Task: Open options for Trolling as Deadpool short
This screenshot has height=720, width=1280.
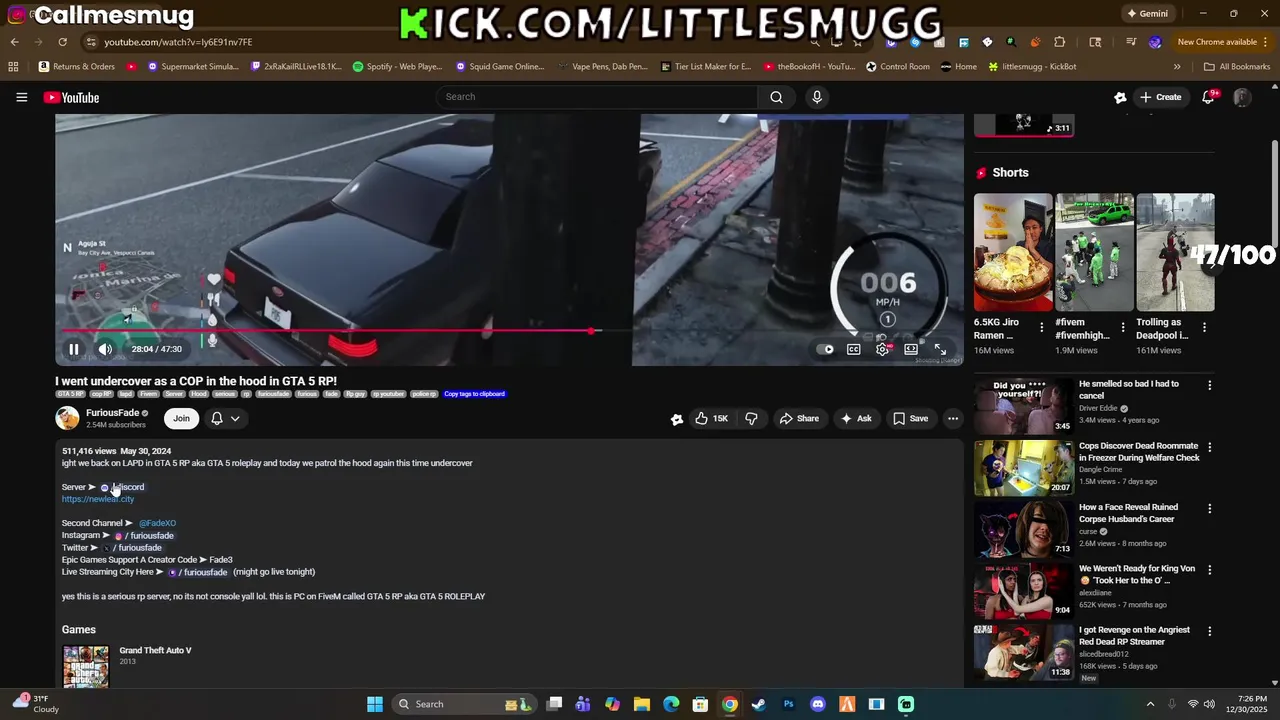Action: pyautogui.click(x=1204, y=327)
